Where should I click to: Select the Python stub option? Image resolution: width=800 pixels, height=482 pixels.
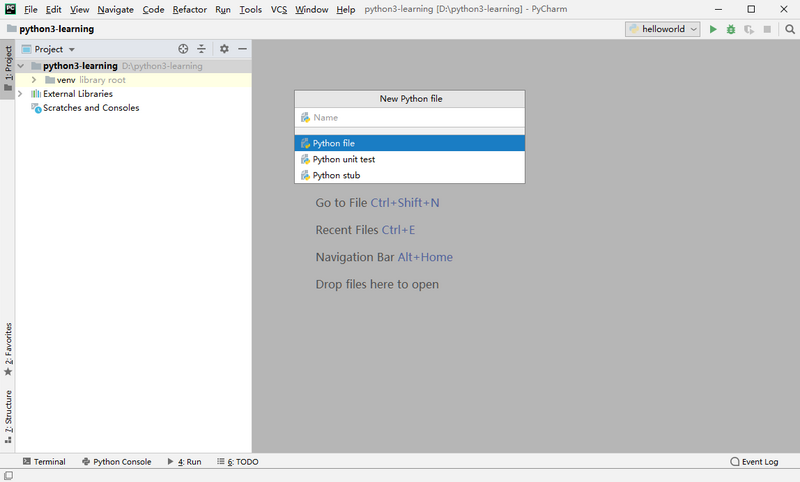point(410,175)
